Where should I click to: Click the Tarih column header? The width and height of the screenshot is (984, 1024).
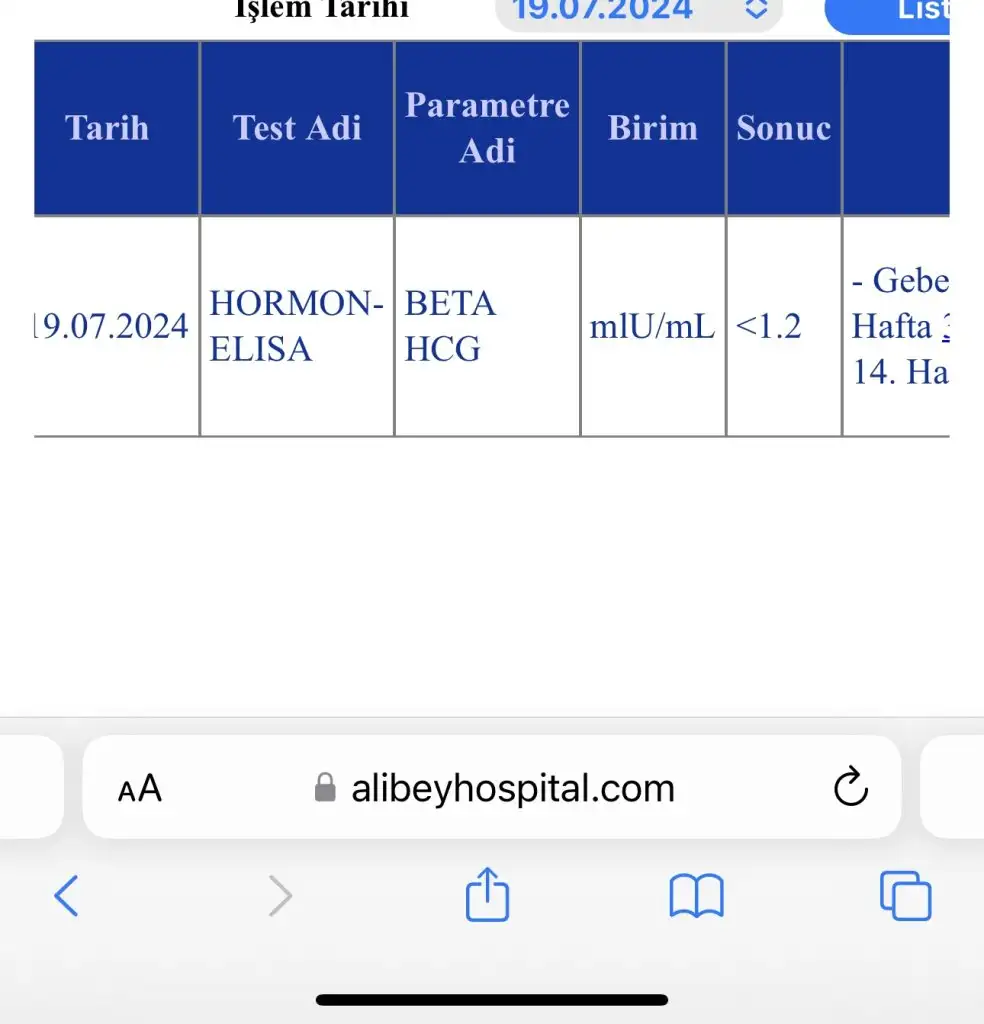coord(107,128)
